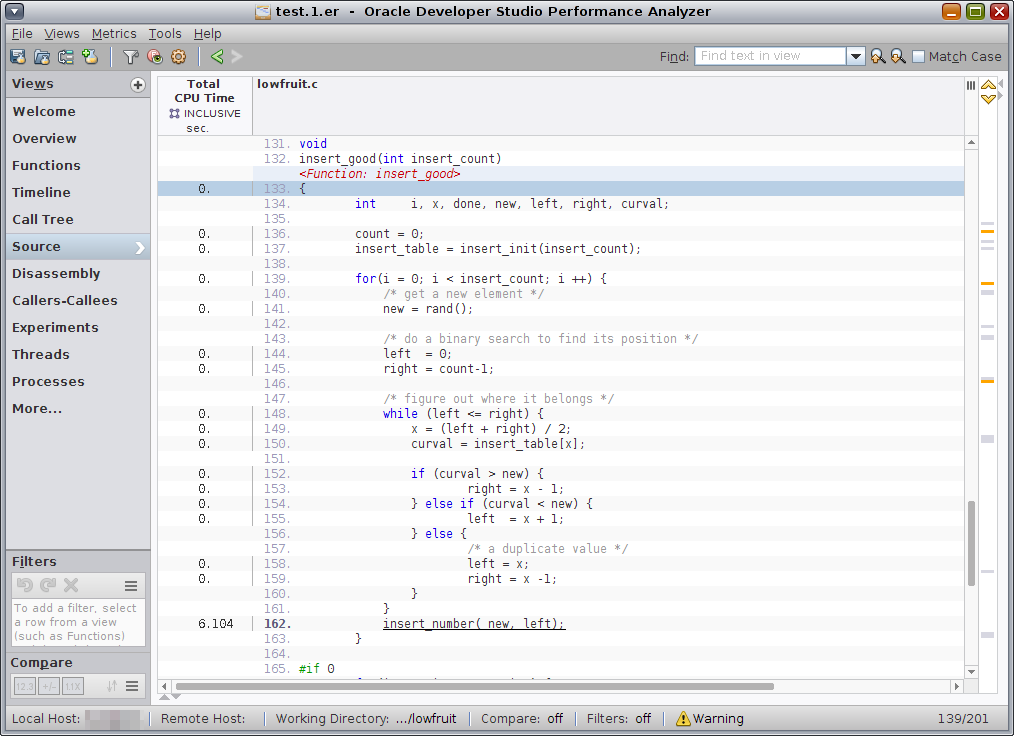
Task: Select source line 162 insert_number call
Action: [474, 624]
